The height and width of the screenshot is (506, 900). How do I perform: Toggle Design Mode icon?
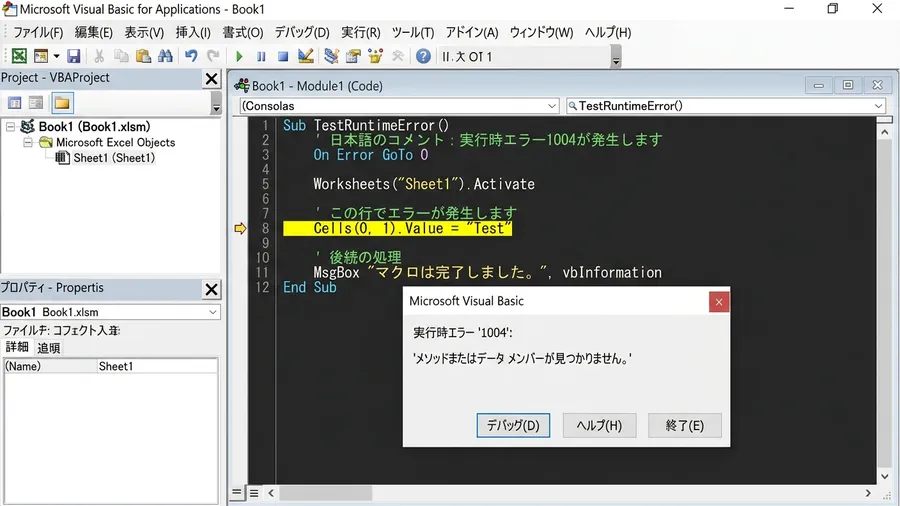305,56
